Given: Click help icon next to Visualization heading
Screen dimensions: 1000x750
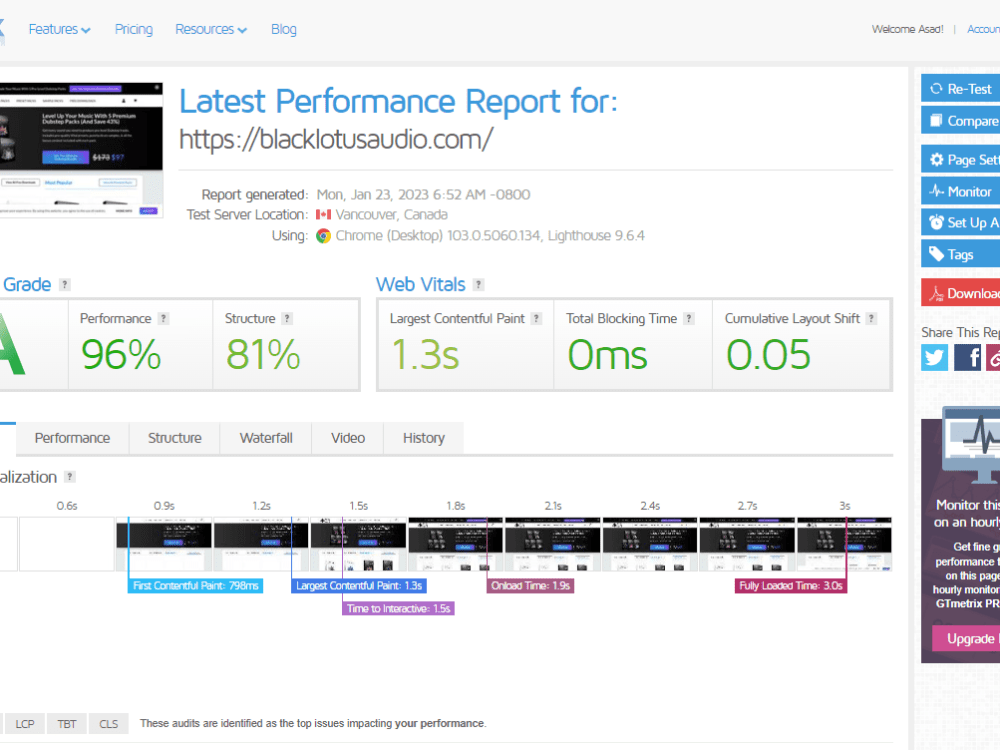Looking at the screenshot, I should coord(70,476).
